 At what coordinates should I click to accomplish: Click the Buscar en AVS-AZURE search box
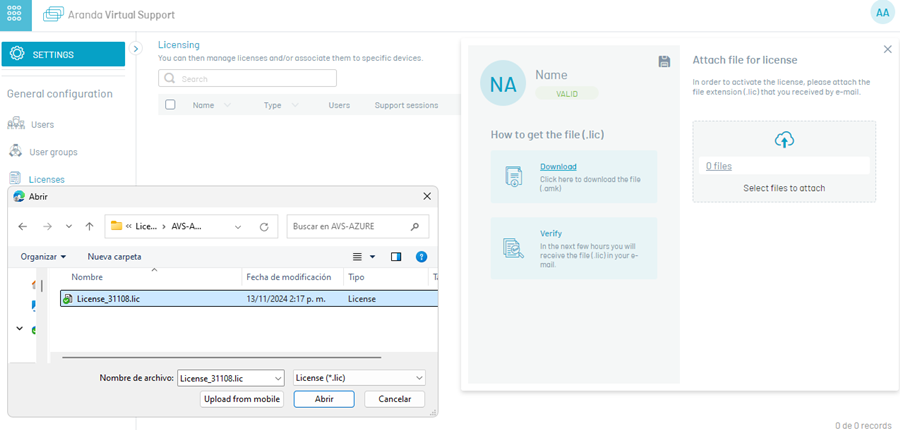click(358, 227)
